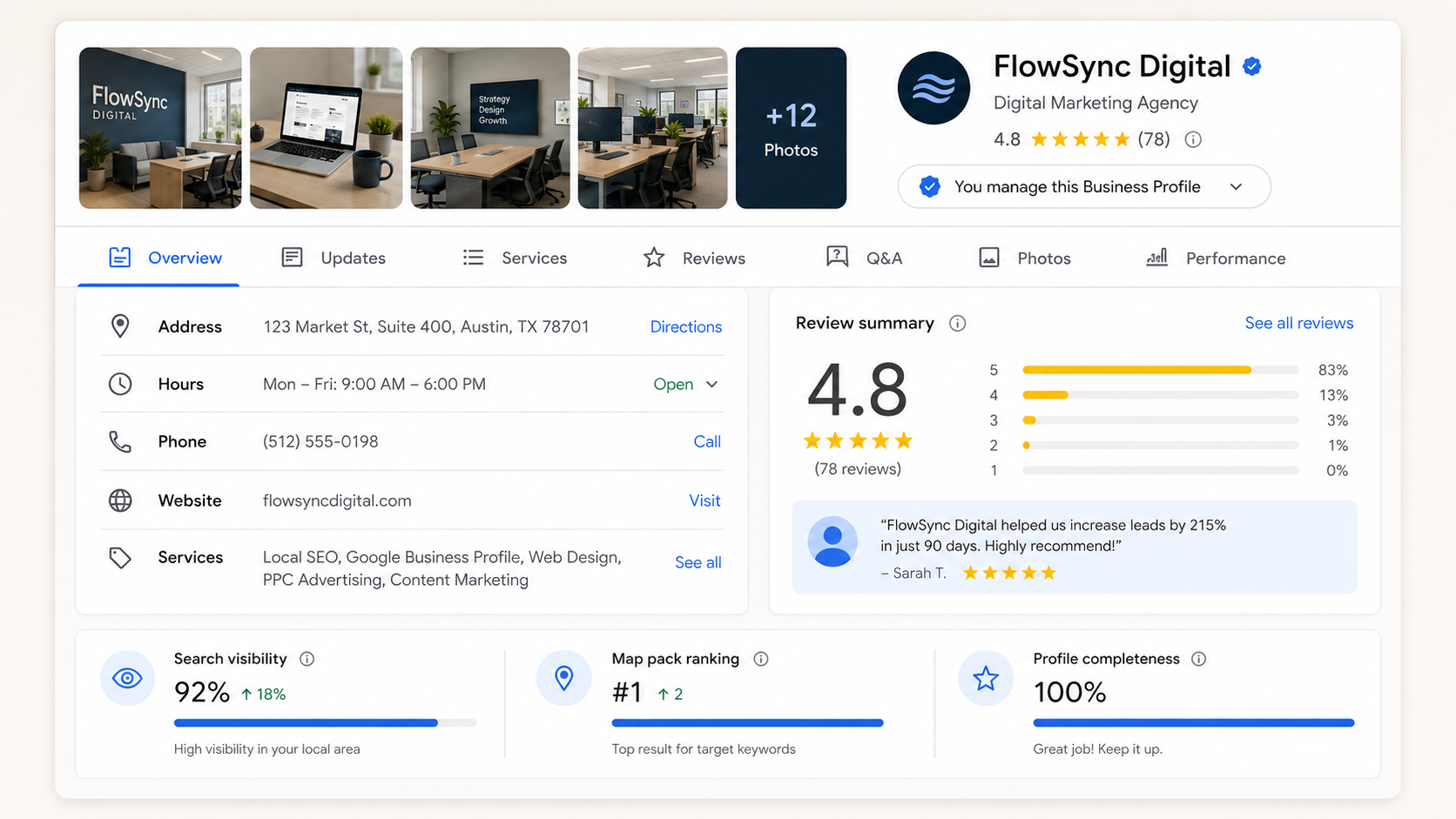Click the Map pack ranking info icon
This screenshot has width=1456, height=819.
(x=761, y=659)
